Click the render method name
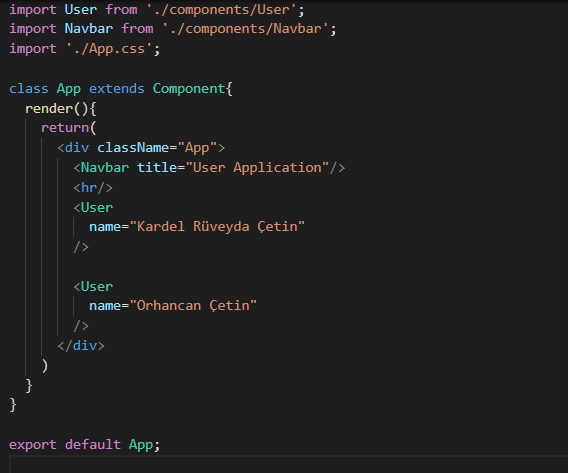The width and height of the screenshot is (568, 473). point(49,109)
